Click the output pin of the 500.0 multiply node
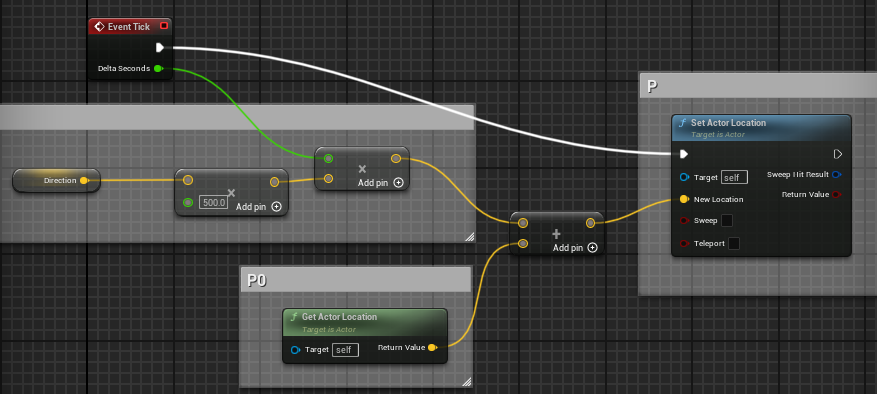The height and width of the screenshot is (394, 877). coord(274,182)
